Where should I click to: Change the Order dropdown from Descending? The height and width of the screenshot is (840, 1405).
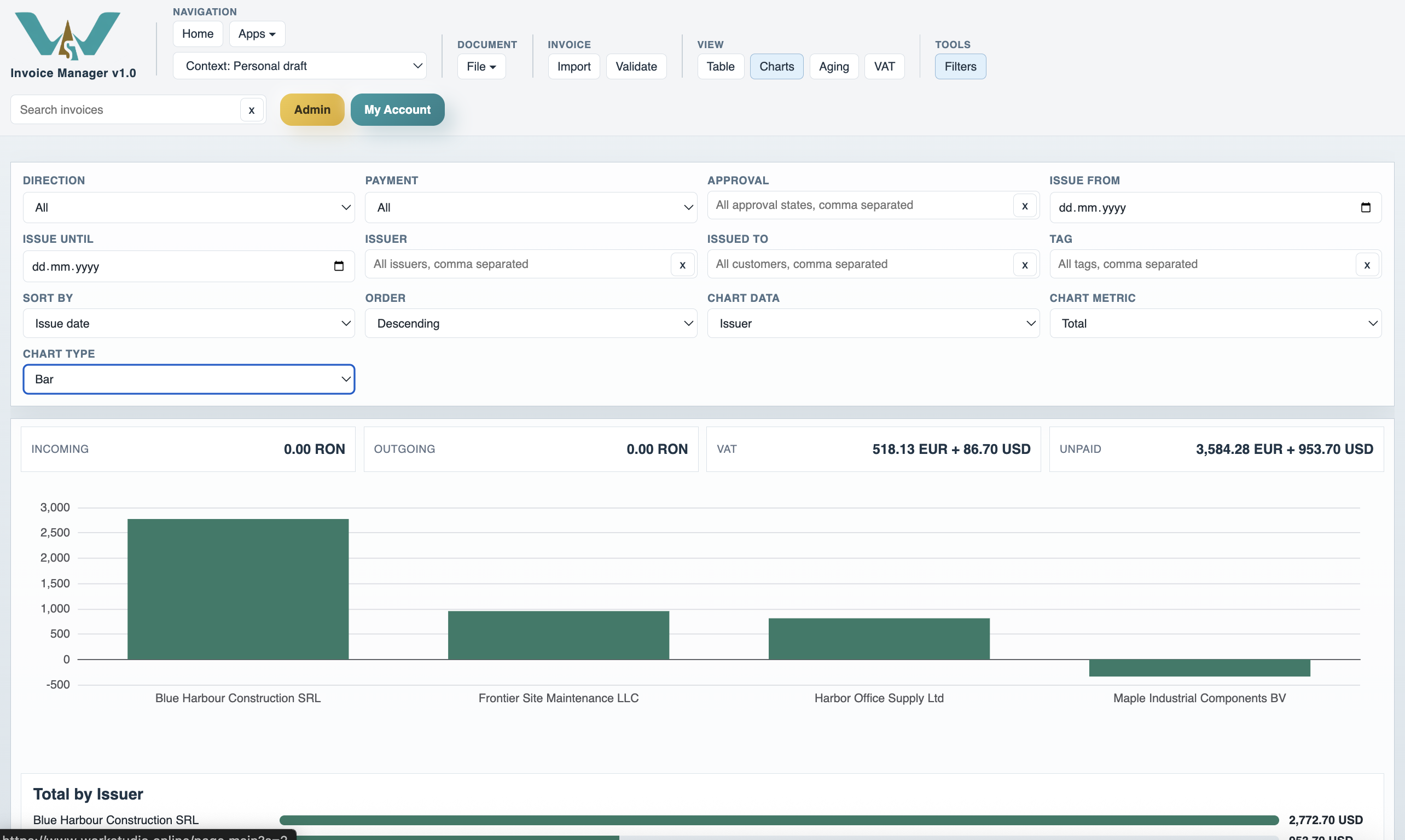(x=531, y=323)
